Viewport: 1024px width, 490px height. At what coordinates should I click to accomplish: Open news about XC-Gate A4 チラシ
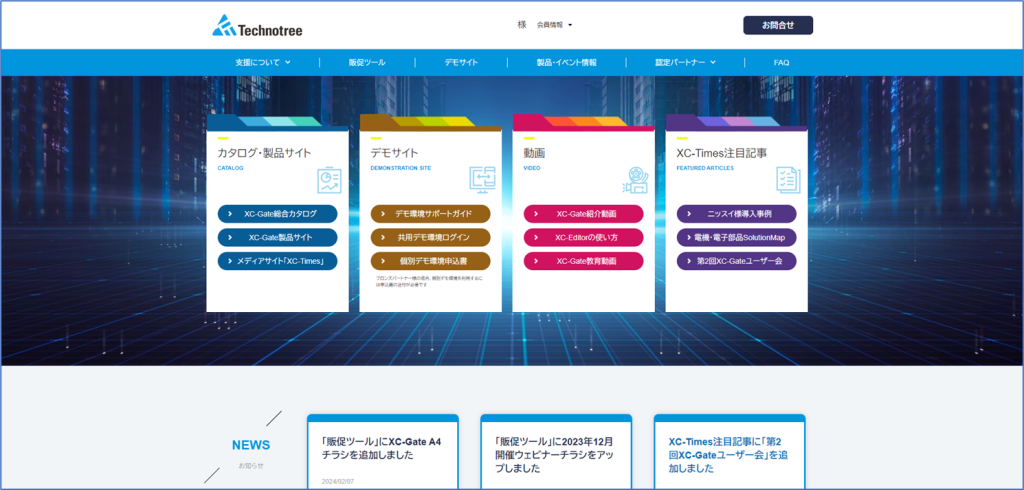382,447
